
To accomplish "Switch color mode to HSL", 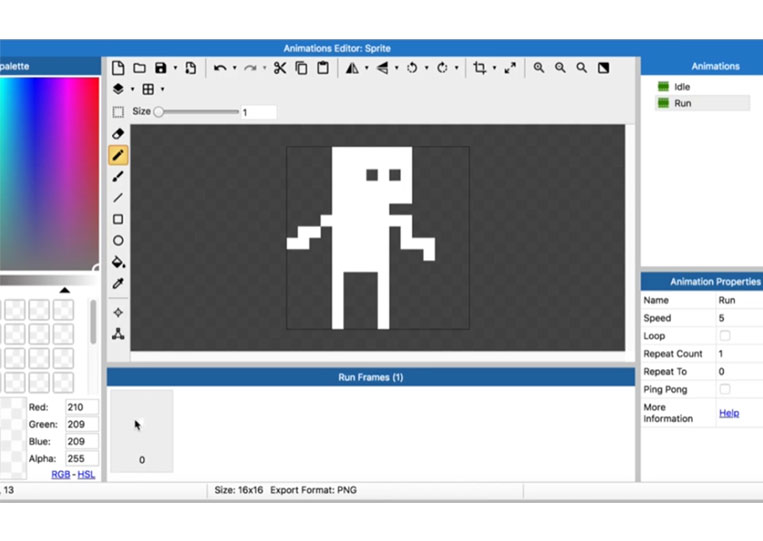I will (x=86, y=474).
